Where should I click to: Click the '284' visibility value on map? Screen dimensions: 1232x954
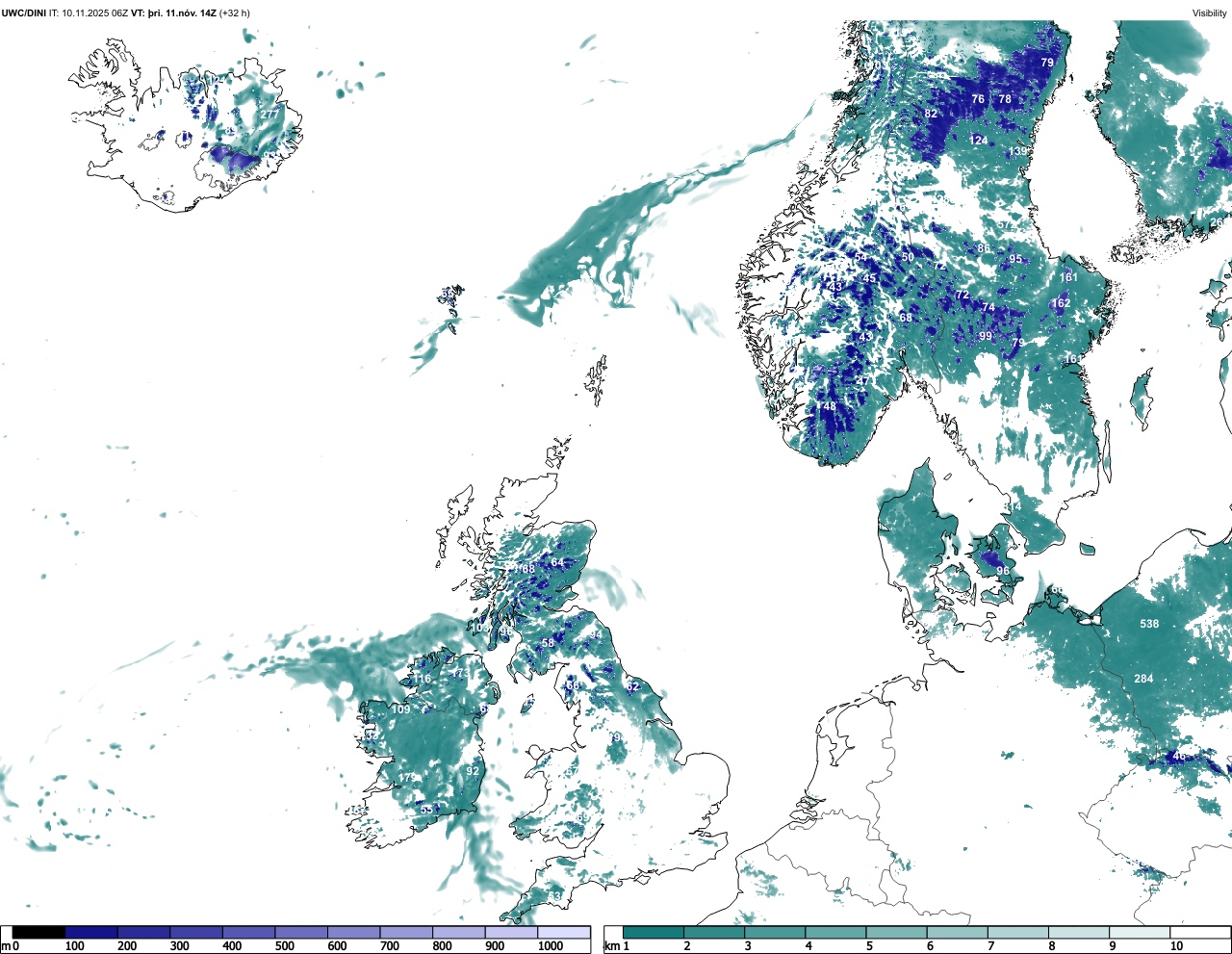point(1143,679)
